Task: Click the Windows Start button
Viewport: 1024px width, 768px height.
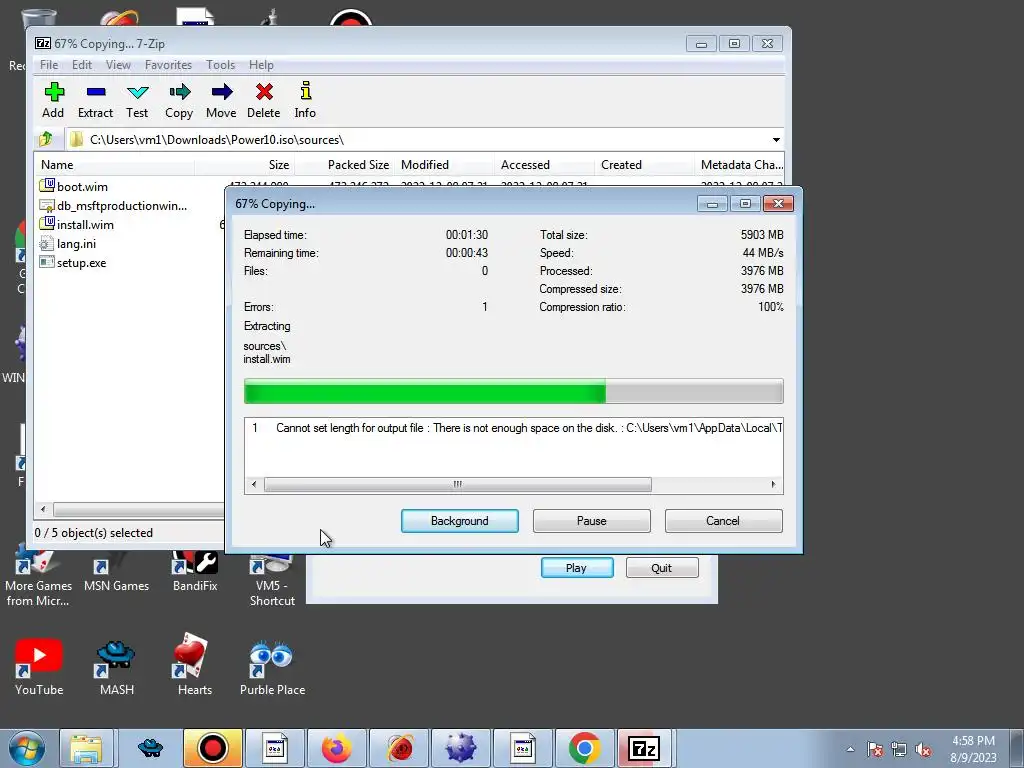Action: click(27, 748)
